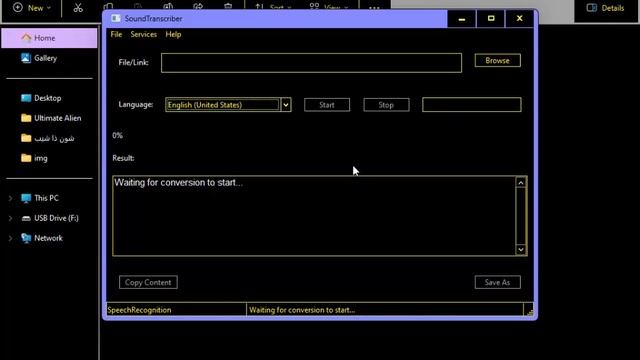Maximize the SoundTranscriber window

(491, 19)
